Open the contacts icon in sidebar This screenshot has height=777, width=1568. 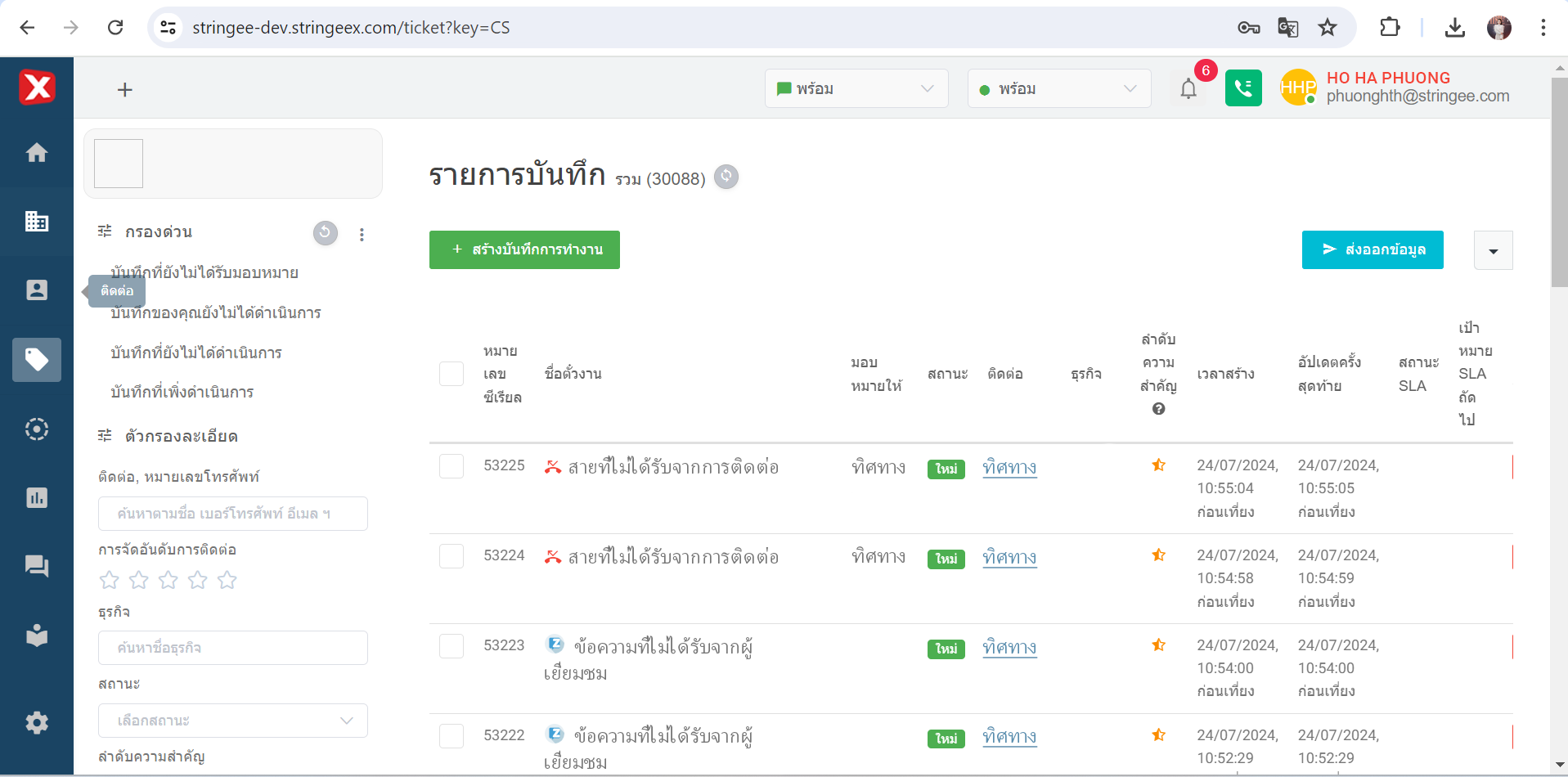(x=37, y=290)
